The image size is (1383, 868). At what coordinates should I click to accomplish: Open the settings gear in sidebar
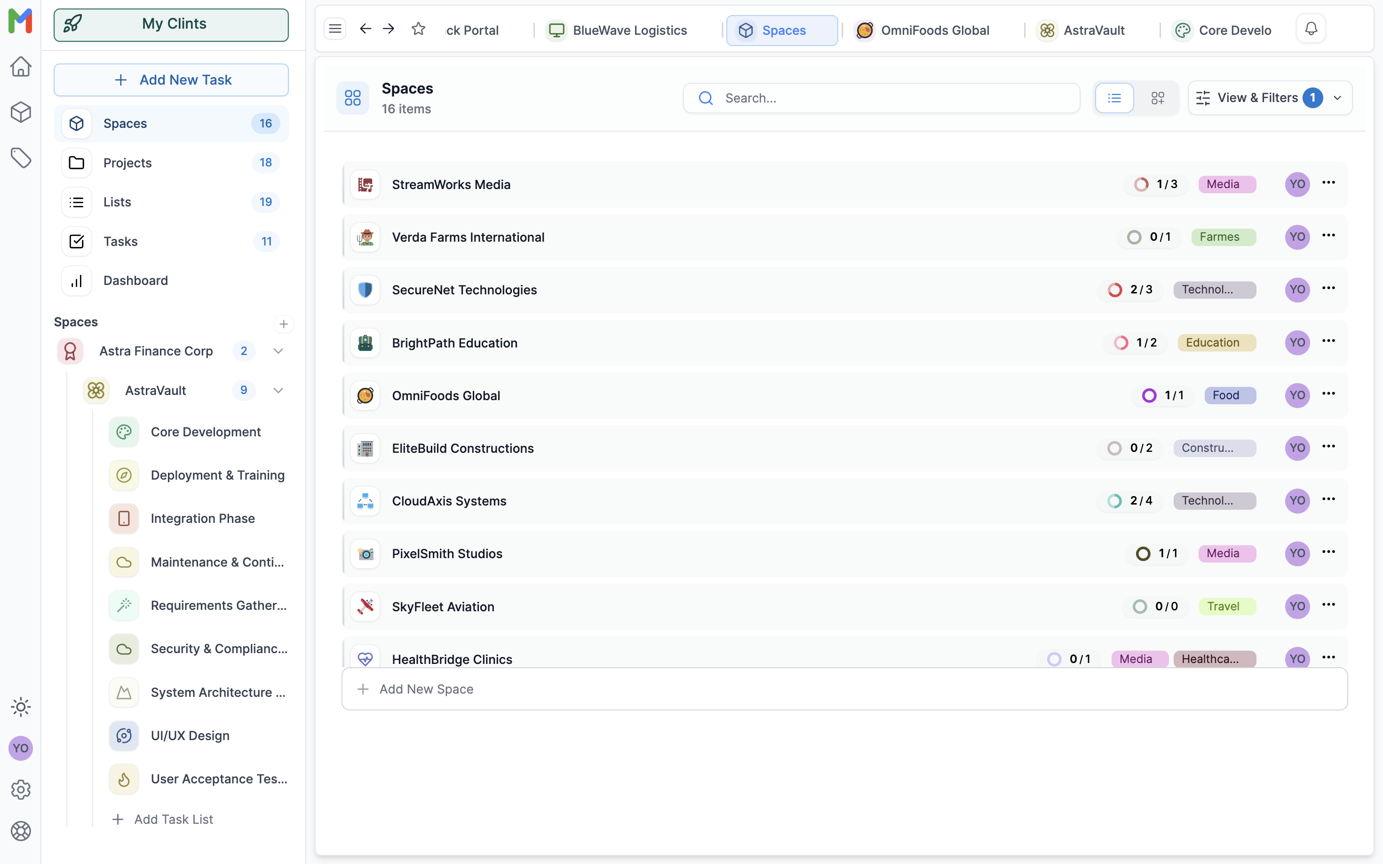coord(21,790)
